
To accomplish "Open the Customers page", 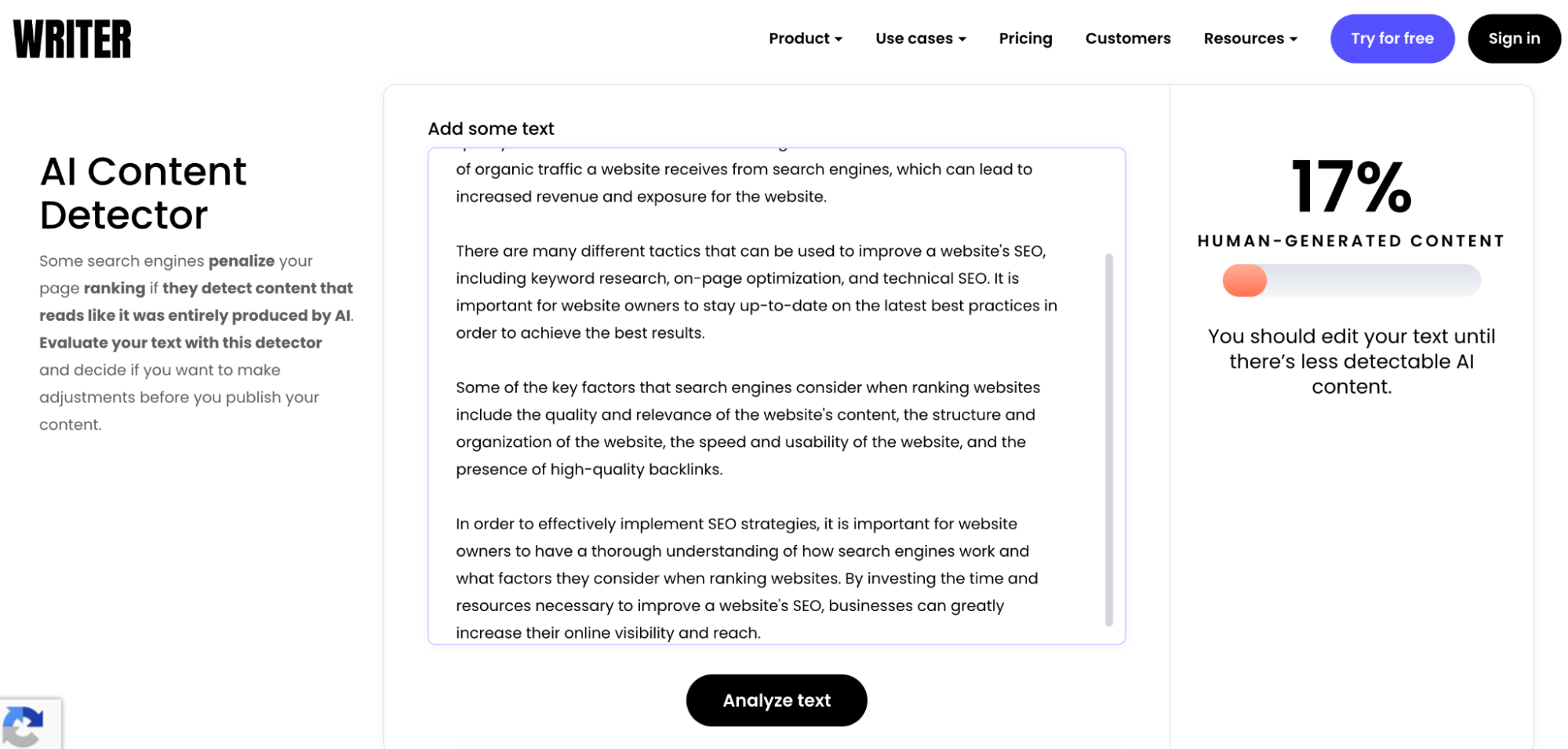I will tap(1128, 38).
